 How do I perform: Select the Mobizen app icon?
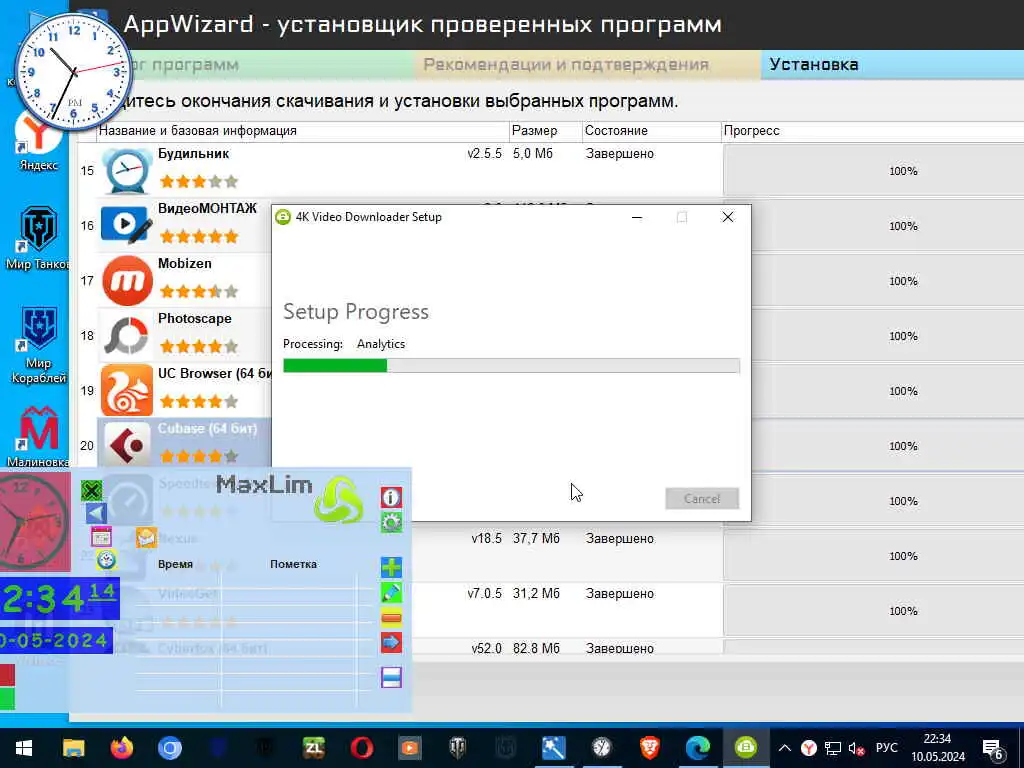(127, 281)
